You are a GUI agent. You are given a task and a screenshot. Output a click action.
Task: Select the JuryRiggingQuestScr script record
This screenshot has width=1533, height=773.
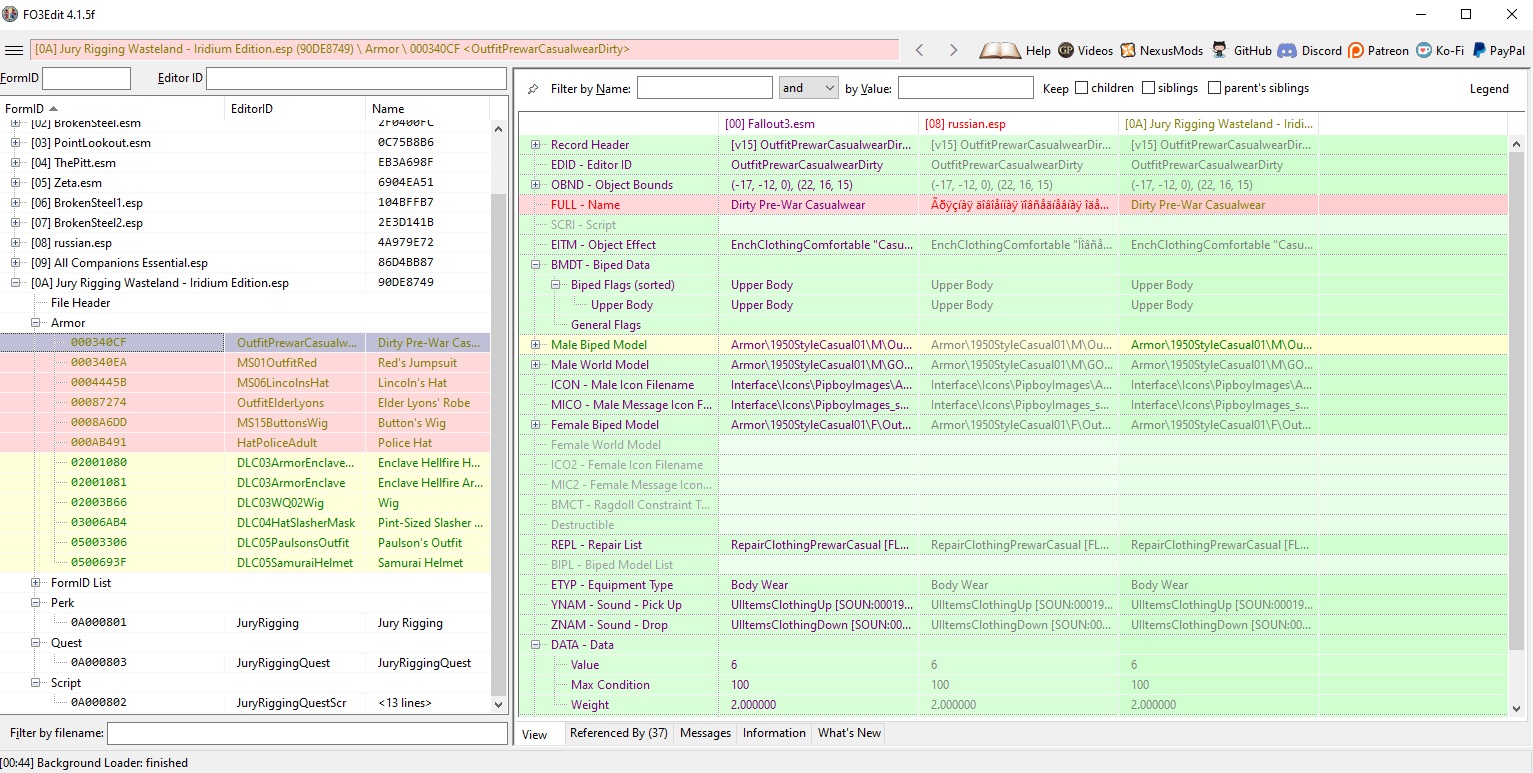click(245, 703)
